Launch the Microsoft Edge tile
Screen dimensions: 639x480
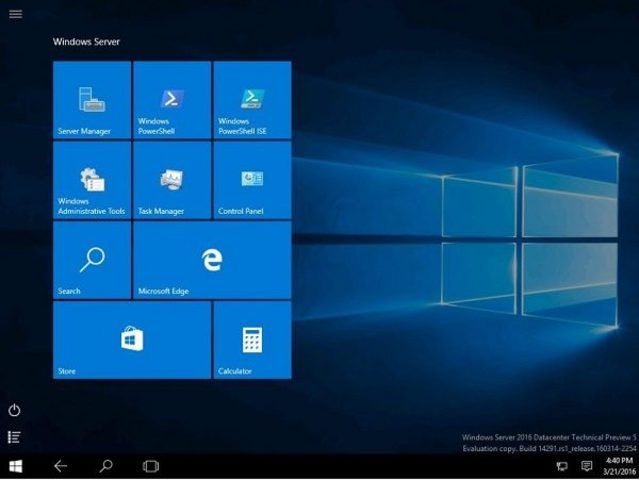(x=212, y=260)
